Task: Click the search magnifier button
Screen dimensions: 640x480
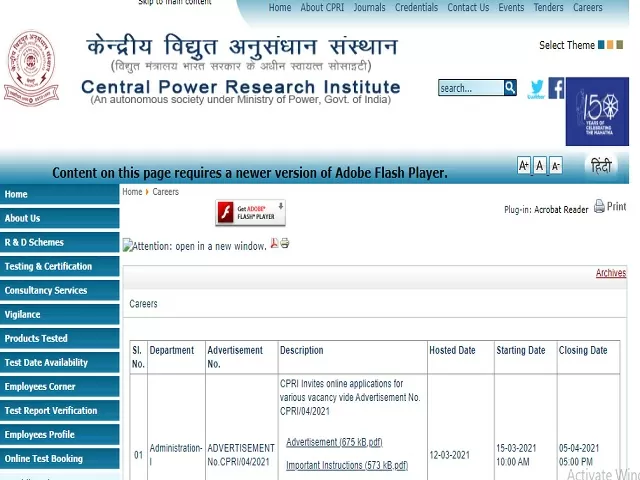Action: 510,87
